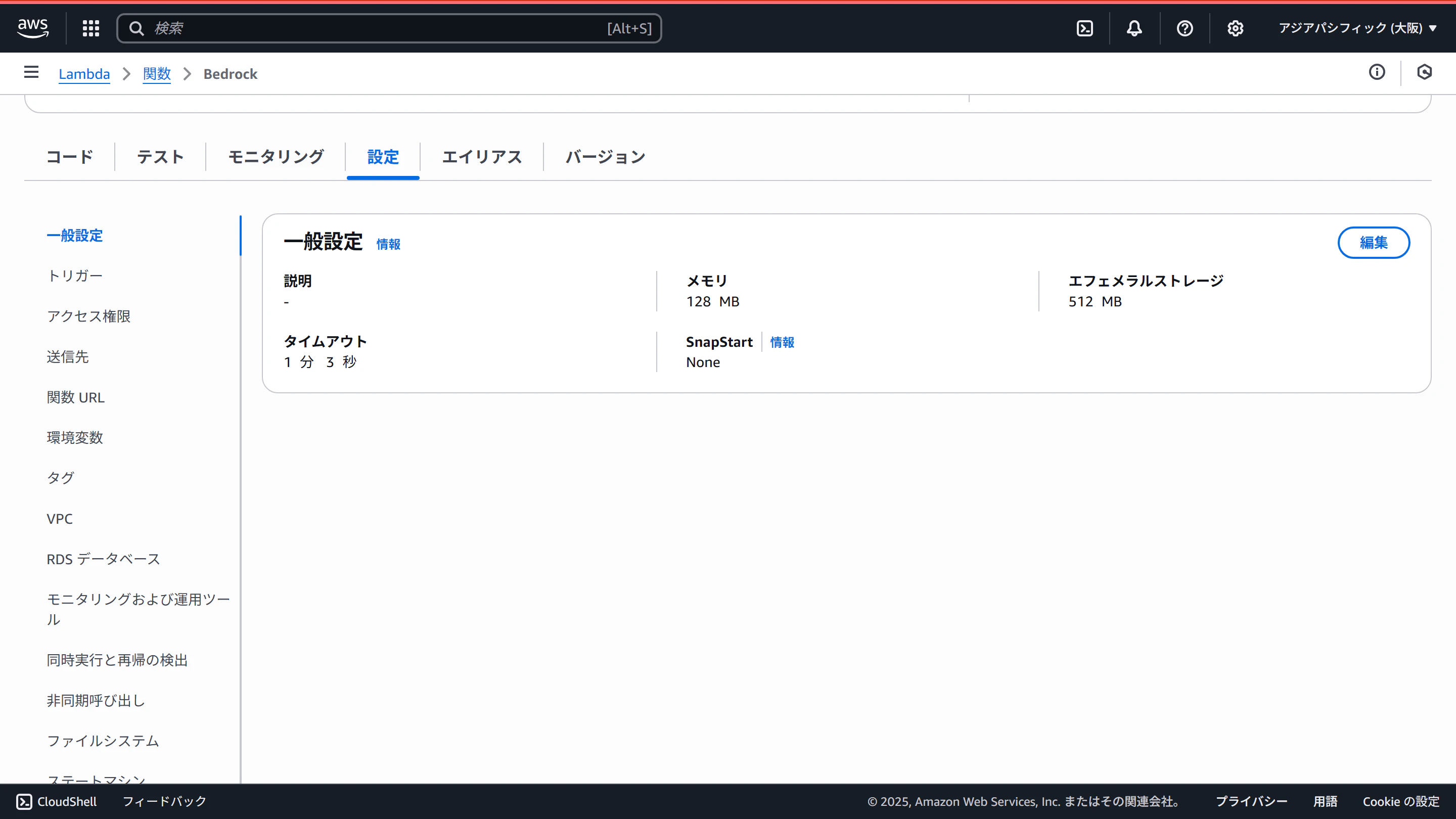This screenshot has height=819, width=1456.
Task: Click the AWS logo home icon
Action: tap(33, 28)
